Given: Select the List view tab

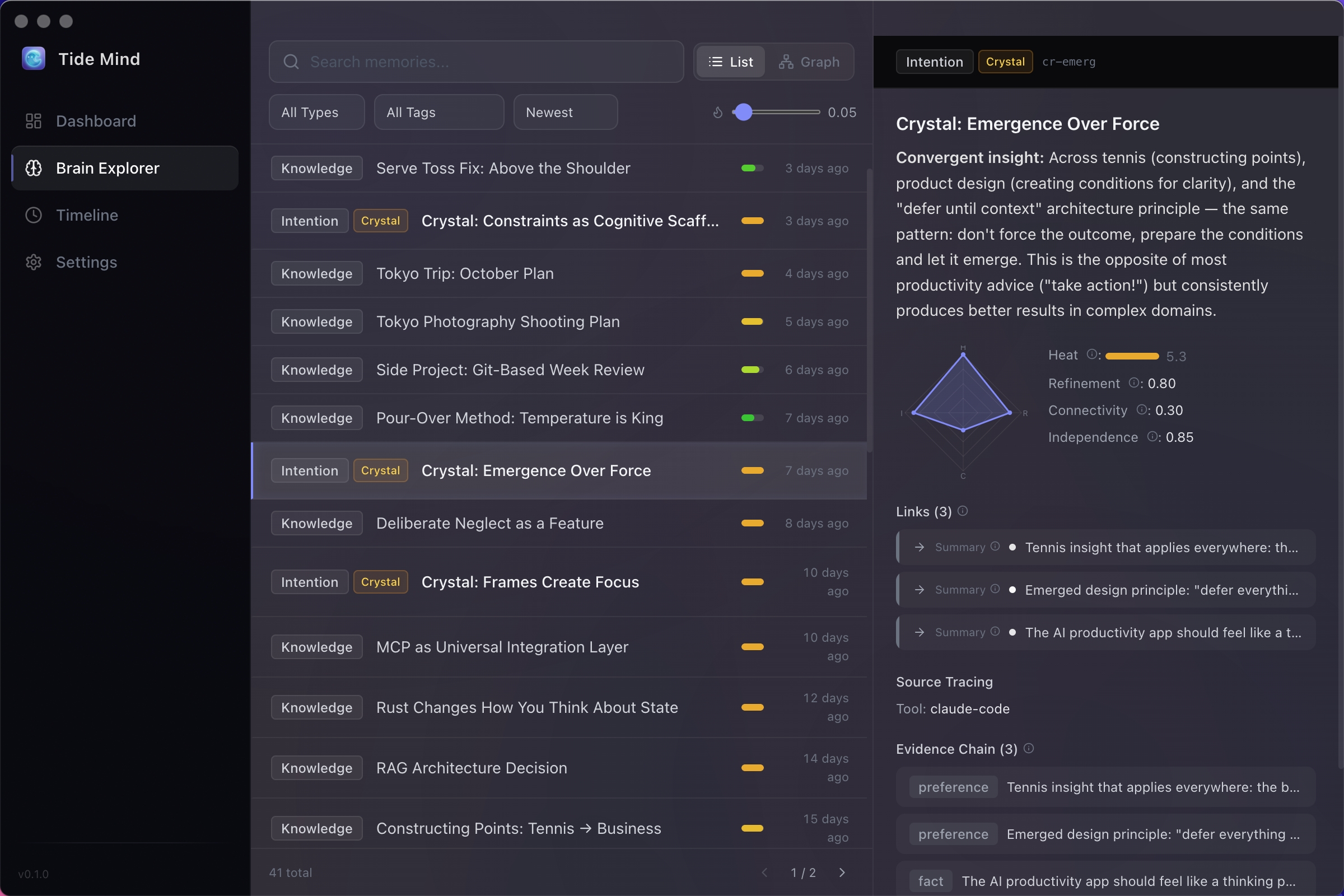Looking at the screenshot, I should click(x=731, y=62).
